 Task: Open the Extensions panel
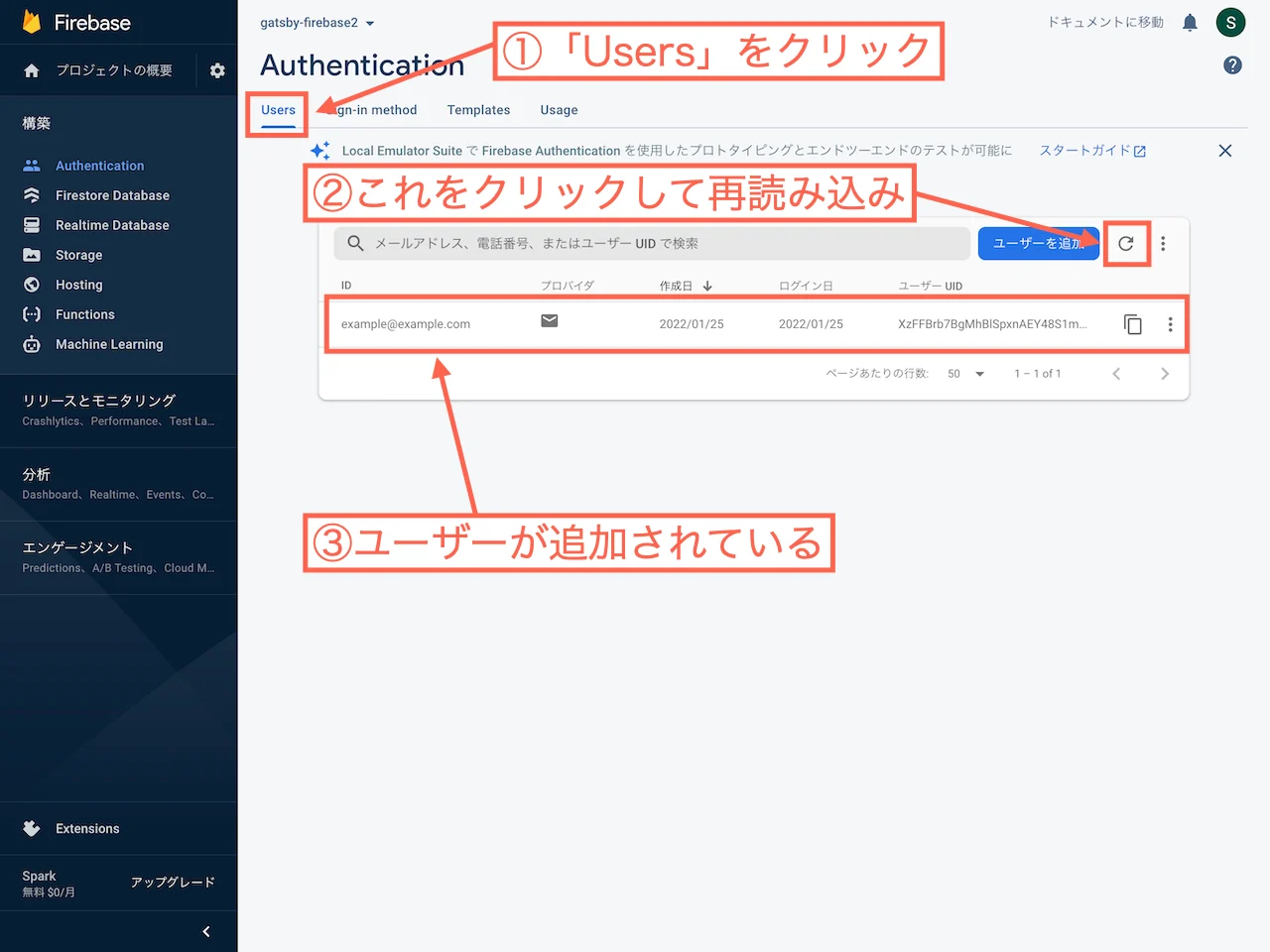[87, 828]
